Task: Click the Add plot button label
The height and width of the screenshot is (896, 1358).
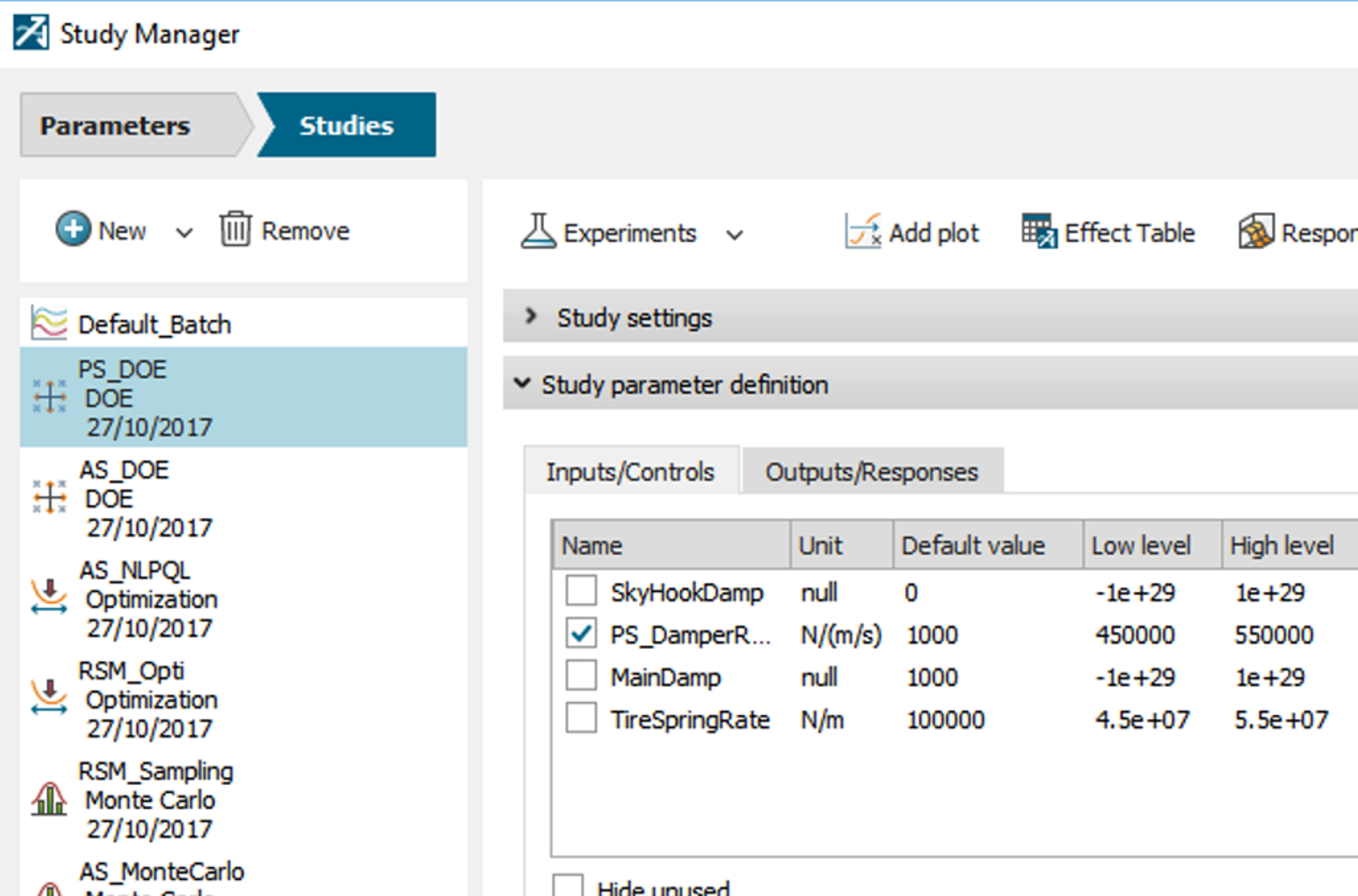Action: tap(934, 233)
